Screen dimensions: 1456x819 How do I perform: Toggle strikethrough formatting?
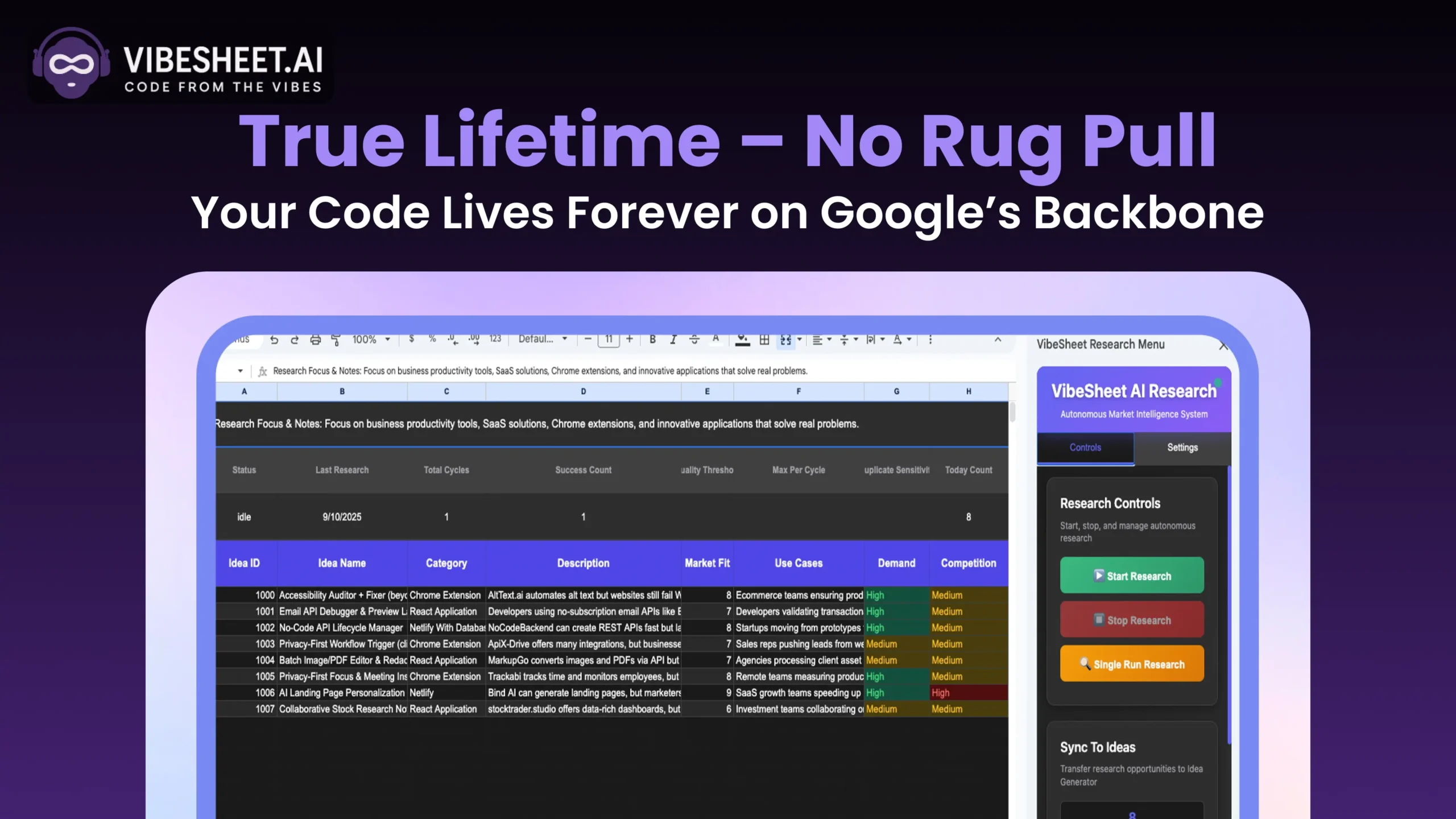694,340
